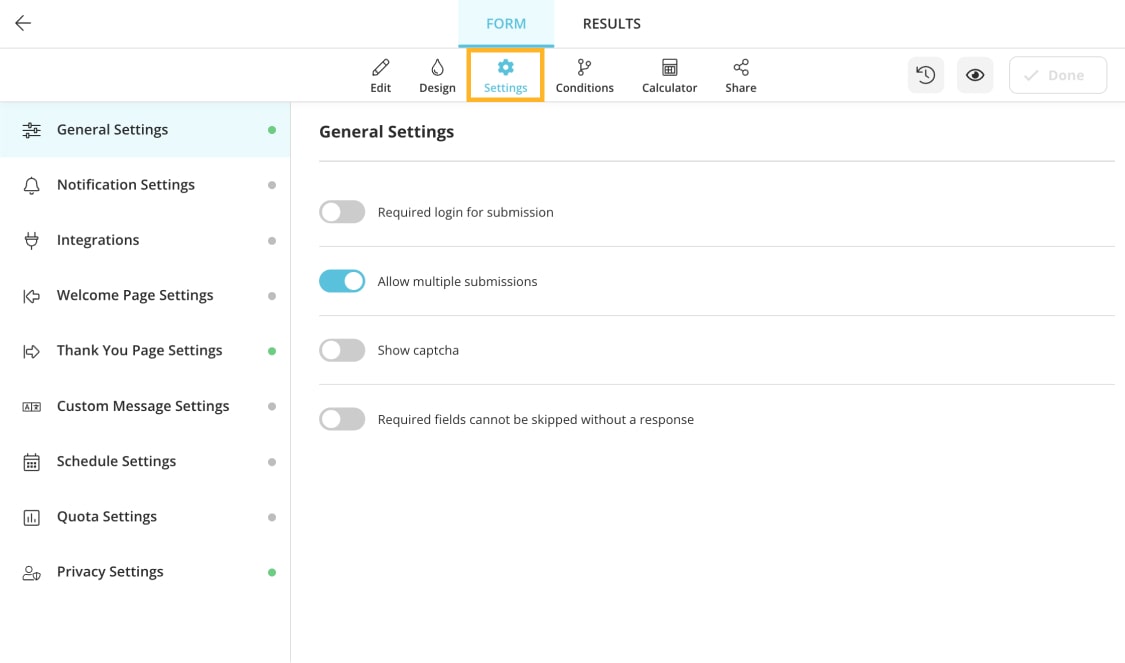This screenshot has width=1125, height=663.
Task: Open the Share icon
Action: [740, 75]
